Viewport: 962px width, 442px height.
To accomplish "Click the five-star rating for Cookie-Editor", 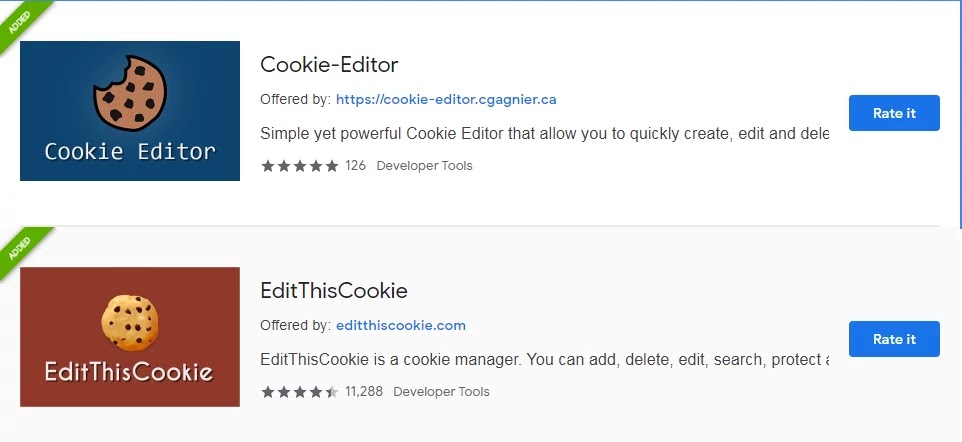I will point(299,166).
